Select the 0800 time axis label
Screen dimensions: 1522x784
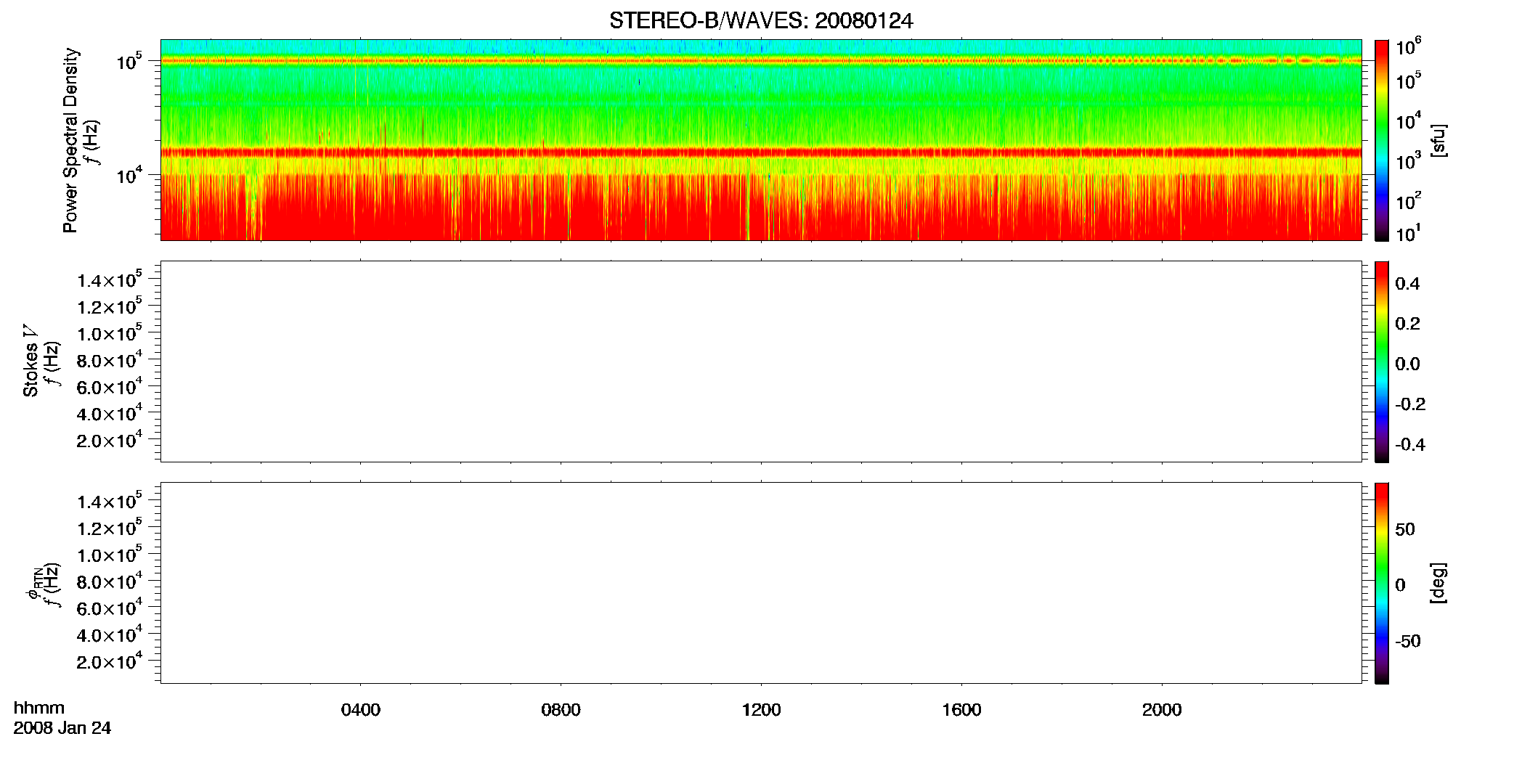(x=561, y=710)
